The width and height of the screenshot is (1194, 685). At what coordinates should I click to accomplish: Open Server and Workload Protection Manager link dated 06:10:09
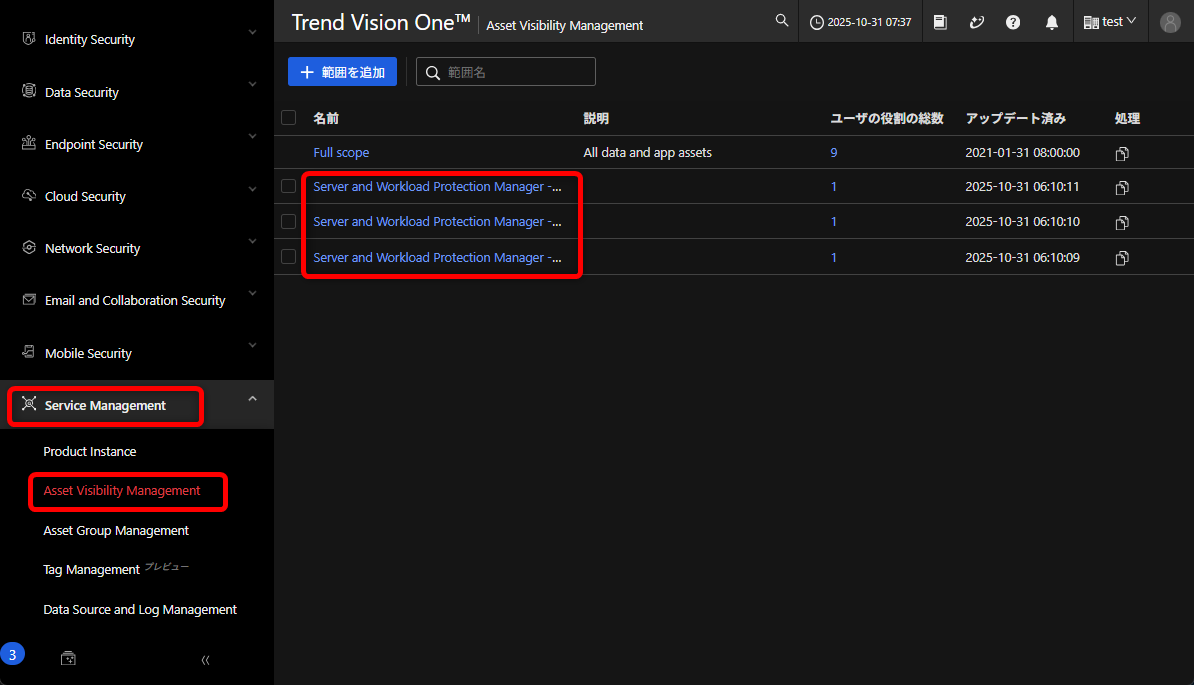coord(437,257)
